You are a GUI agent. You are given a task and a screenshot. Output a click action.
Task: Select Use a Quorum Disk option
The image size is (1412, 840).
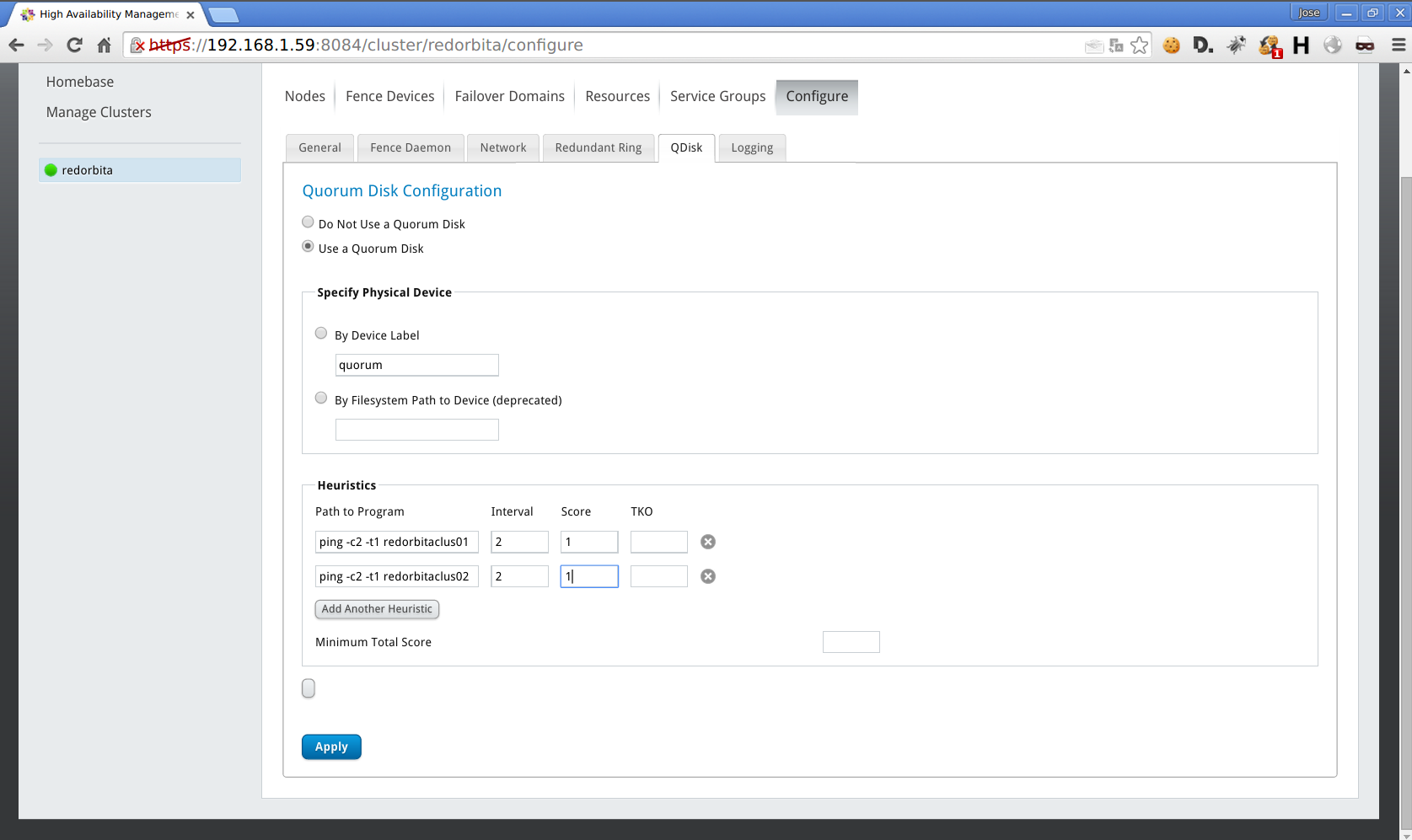click(x=309, y=247)
